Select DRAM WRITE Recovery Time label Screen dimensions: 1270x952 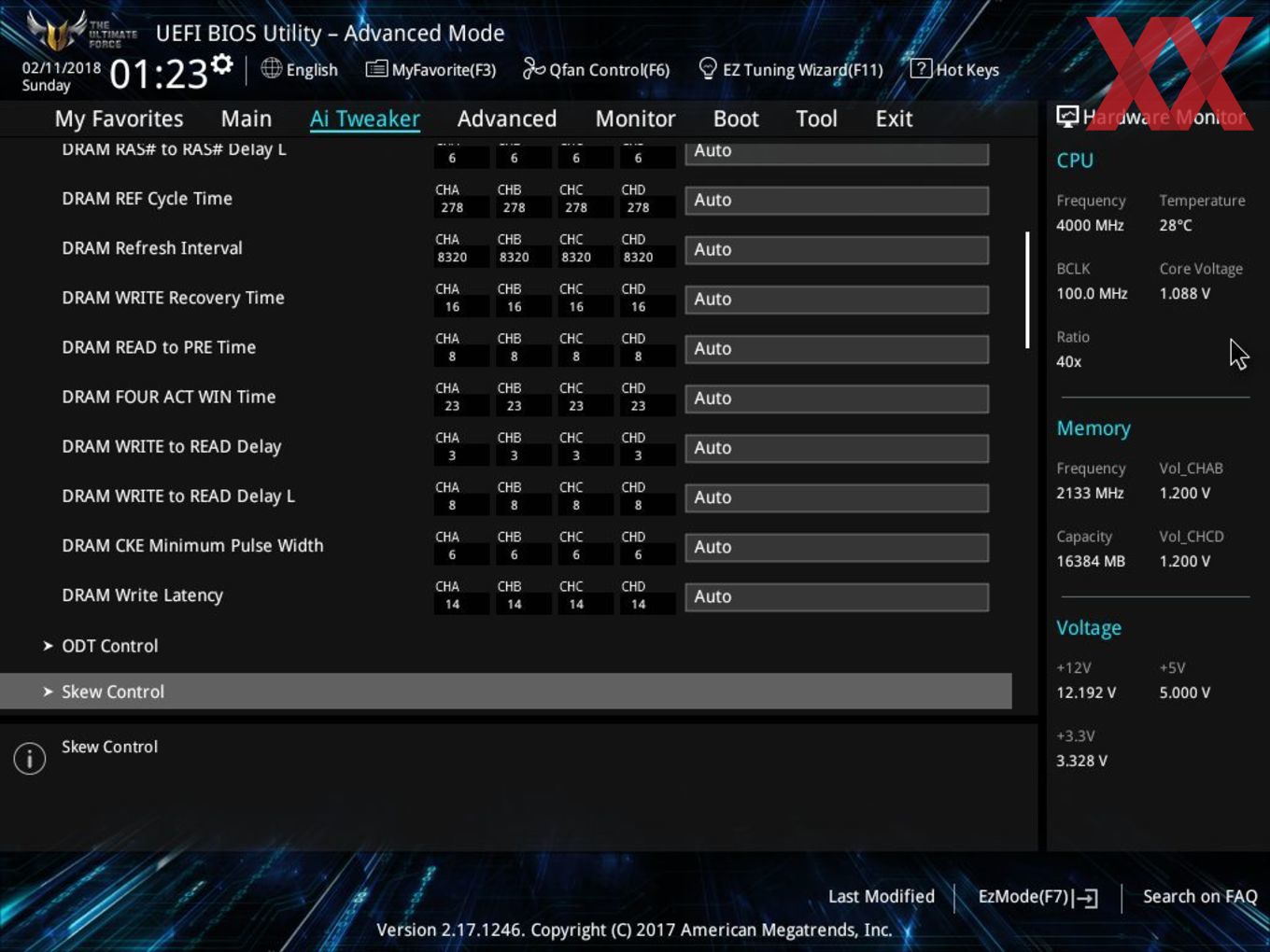click(173, 298)
